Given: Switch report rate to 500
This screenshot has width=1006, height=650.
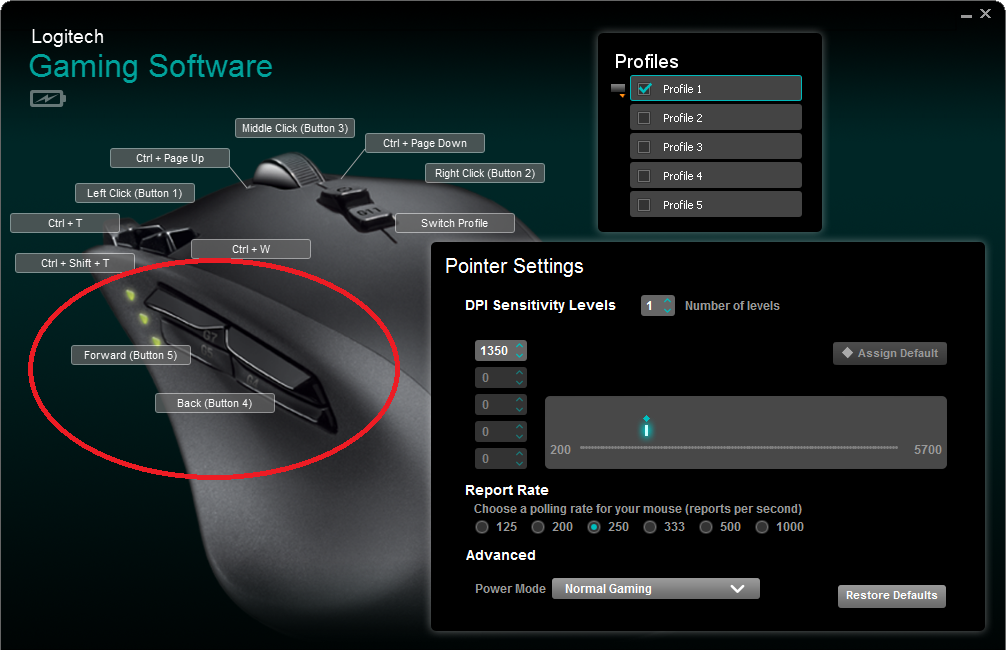Looking at the screenshot, I should (706, 527).
